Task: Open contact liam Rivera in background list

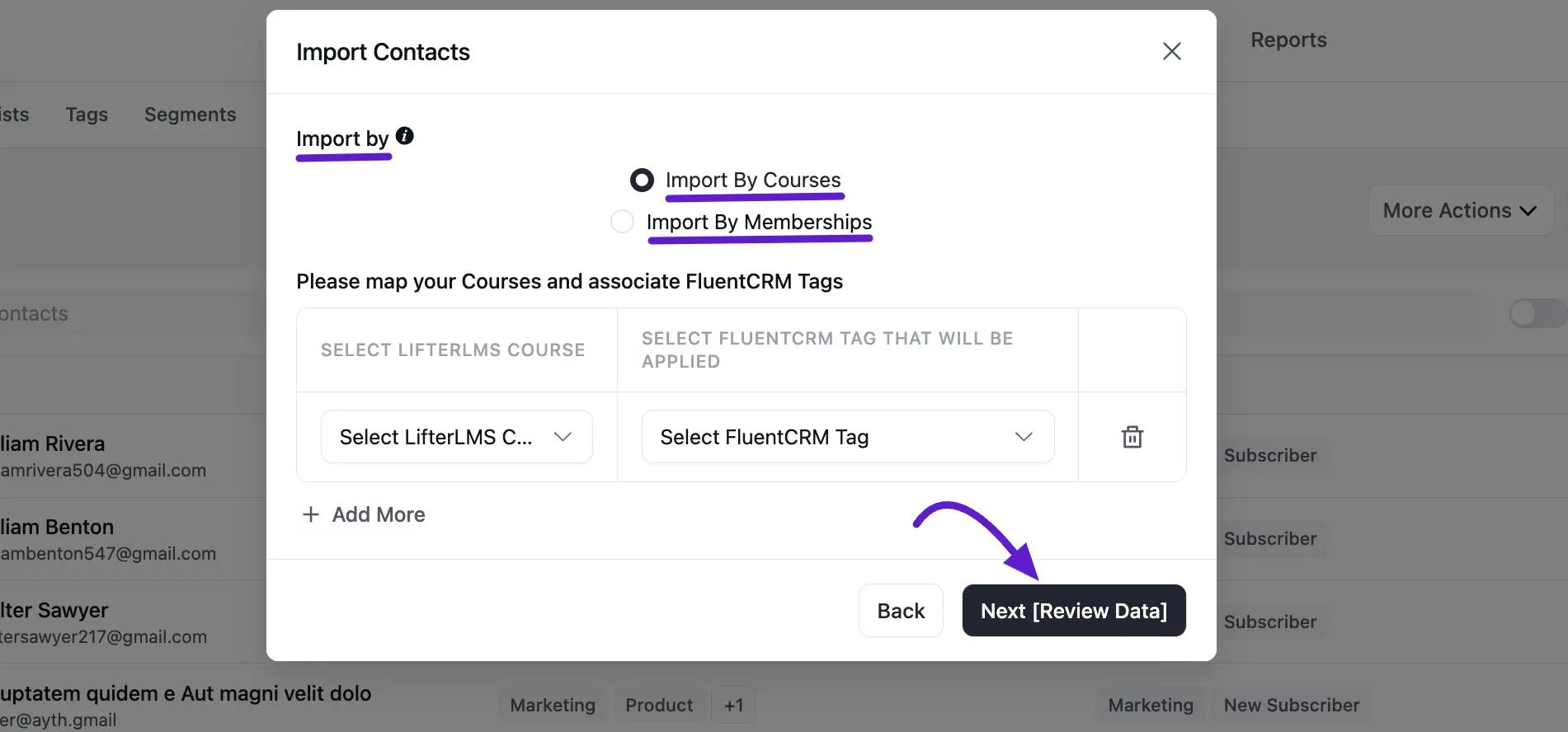Action: click(x=53, y=443)
